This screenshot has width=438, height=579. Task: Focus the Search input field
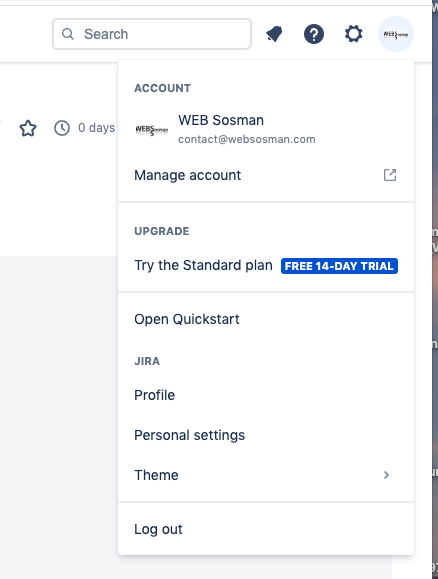point(152,34)
